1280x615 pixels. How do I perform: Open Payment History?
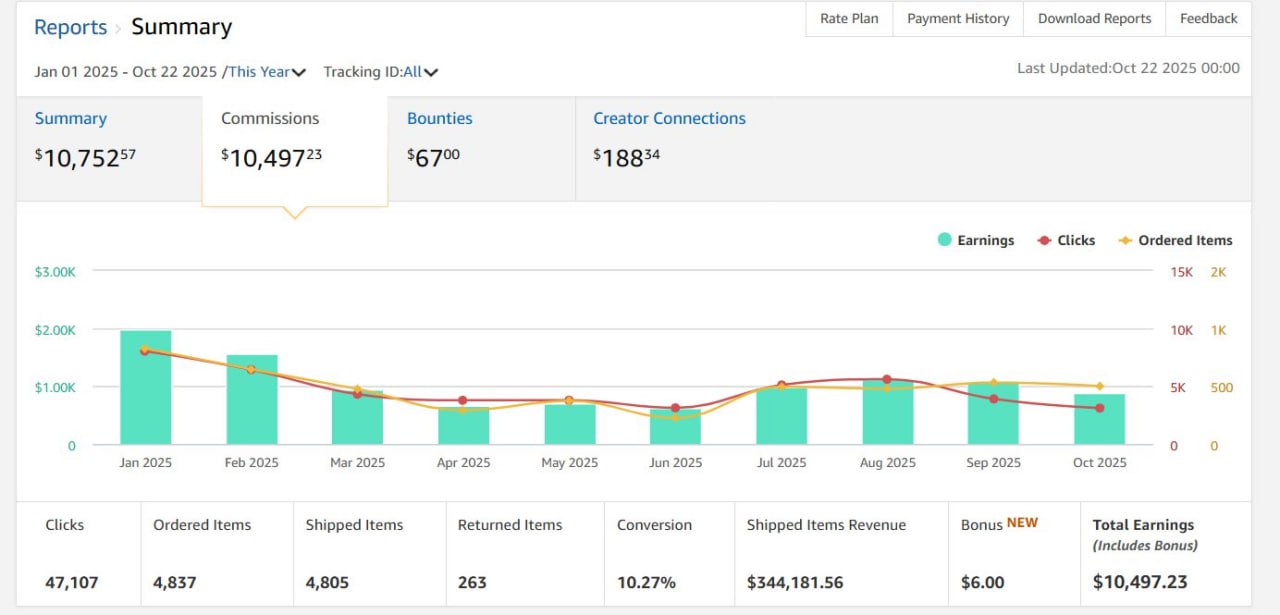(x=958, y=19)
